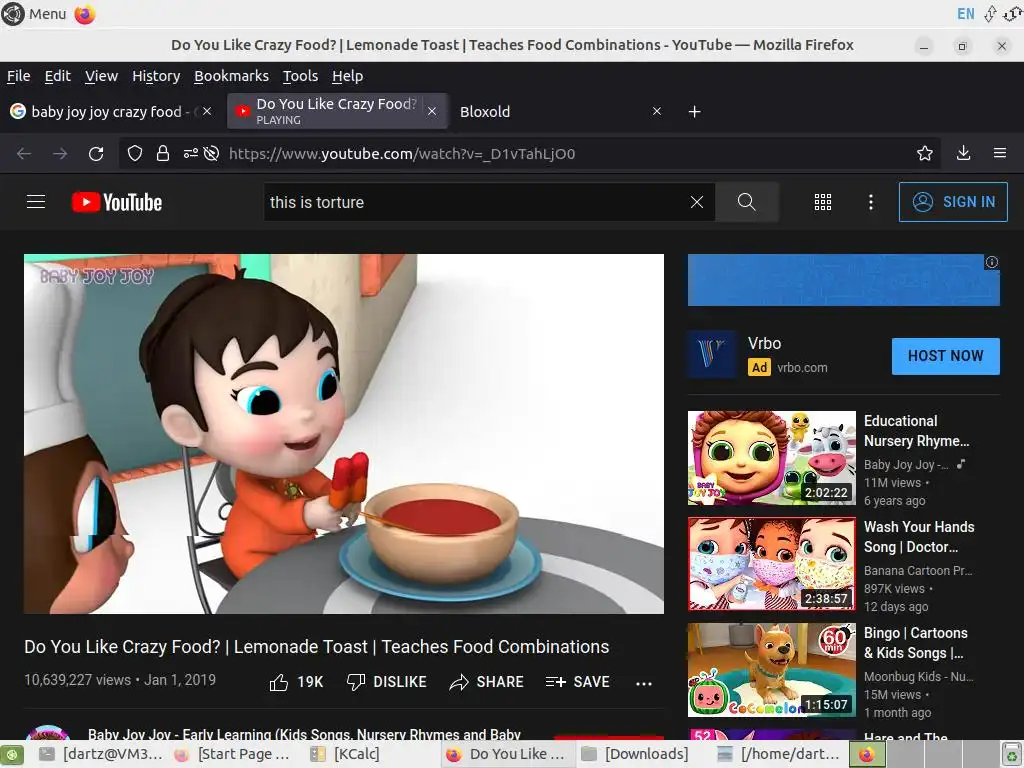Image resolution: width=1024 pixels, height=768 pixels.
Task: Launch Firefox from top panel icon
Action: click(x=85, y=14)
